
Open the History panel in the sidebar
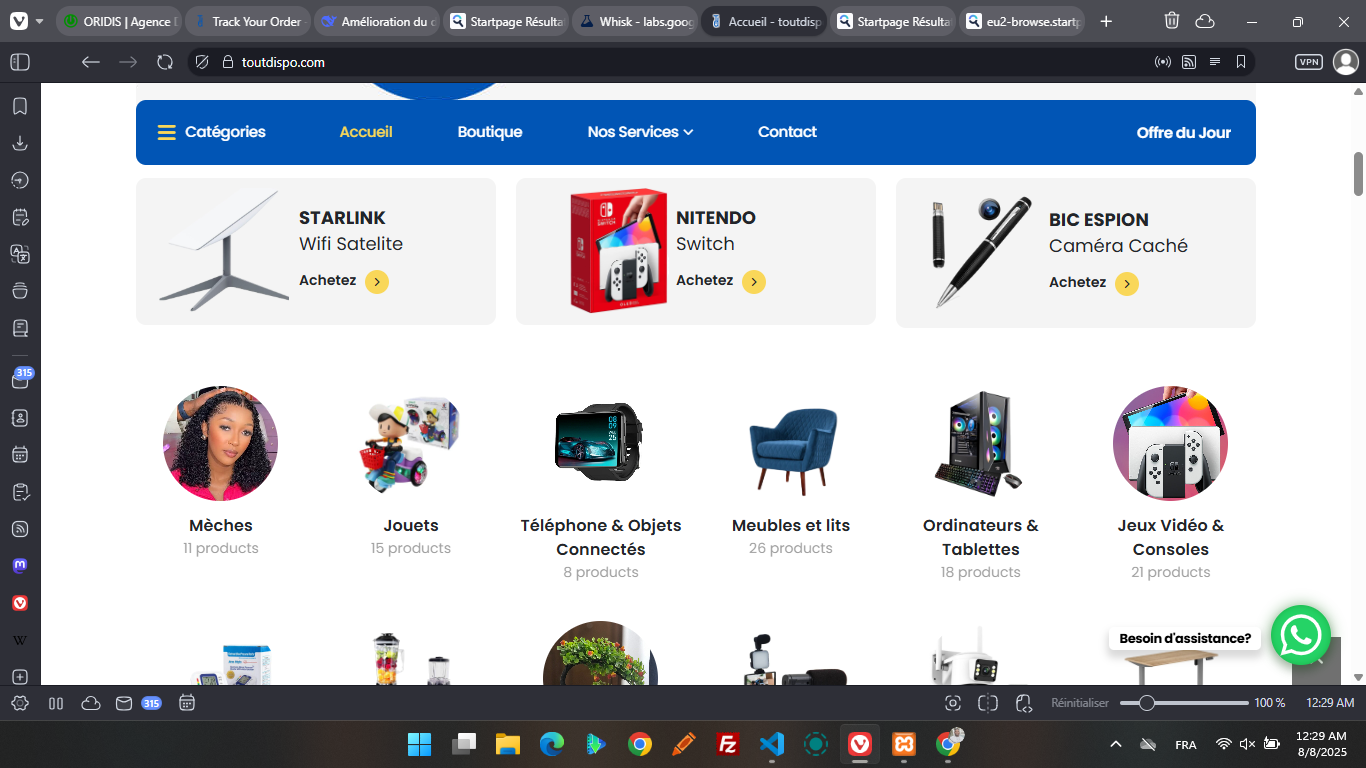20,180
